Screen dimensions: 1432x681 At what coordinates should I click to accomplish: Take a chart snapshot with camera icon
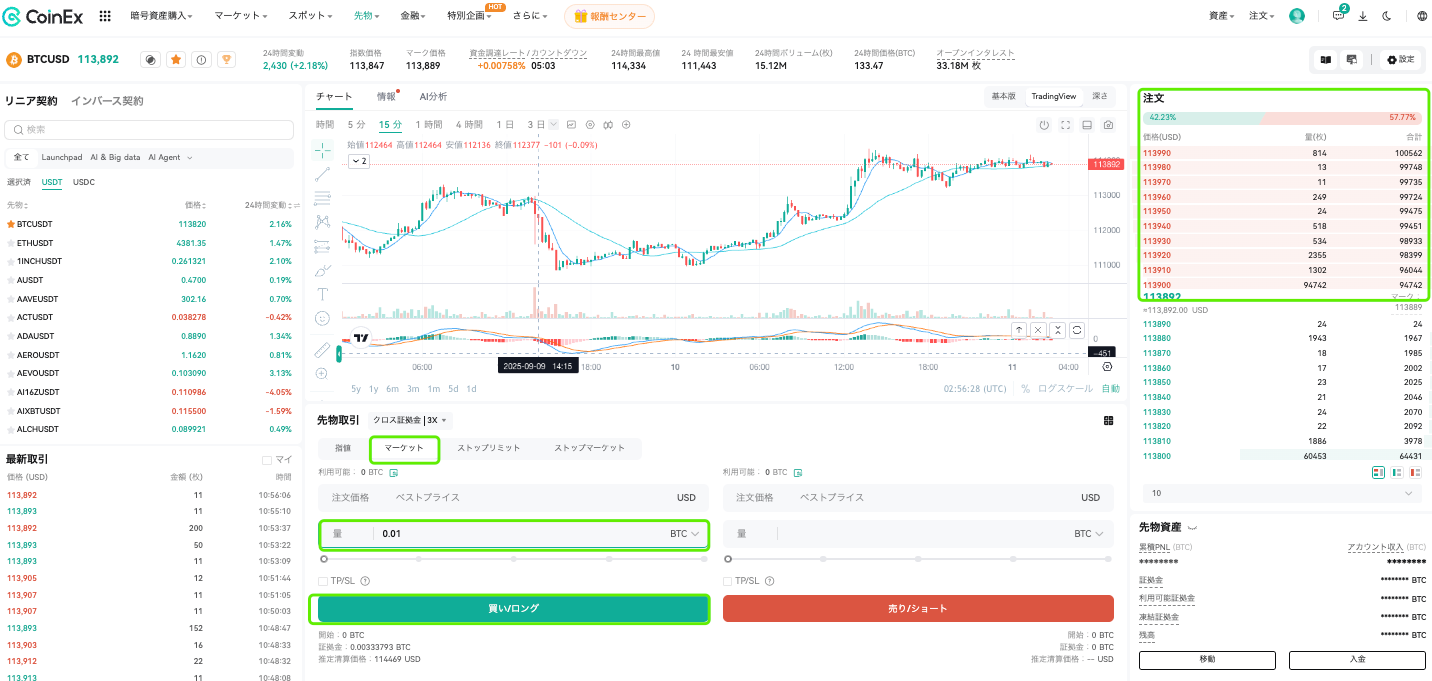(1109, 125)
